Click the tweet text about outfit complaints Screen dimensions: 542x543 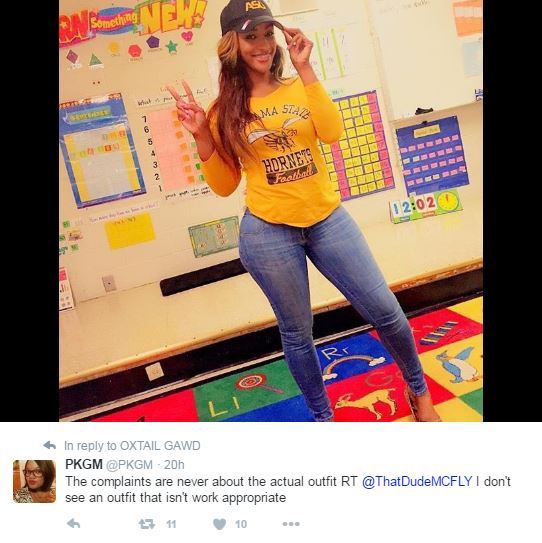[287, 489]
